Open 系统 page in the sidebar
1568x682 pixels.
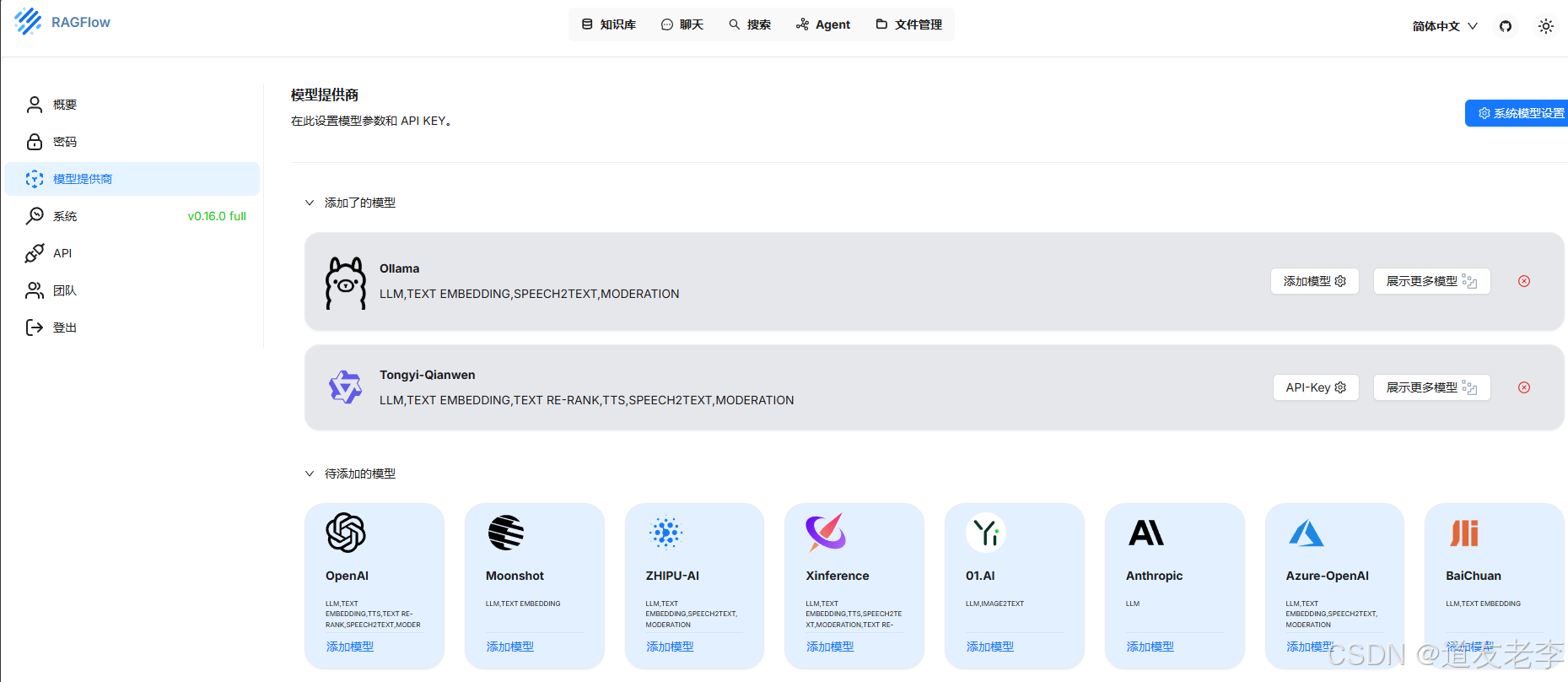click(132, 216)
